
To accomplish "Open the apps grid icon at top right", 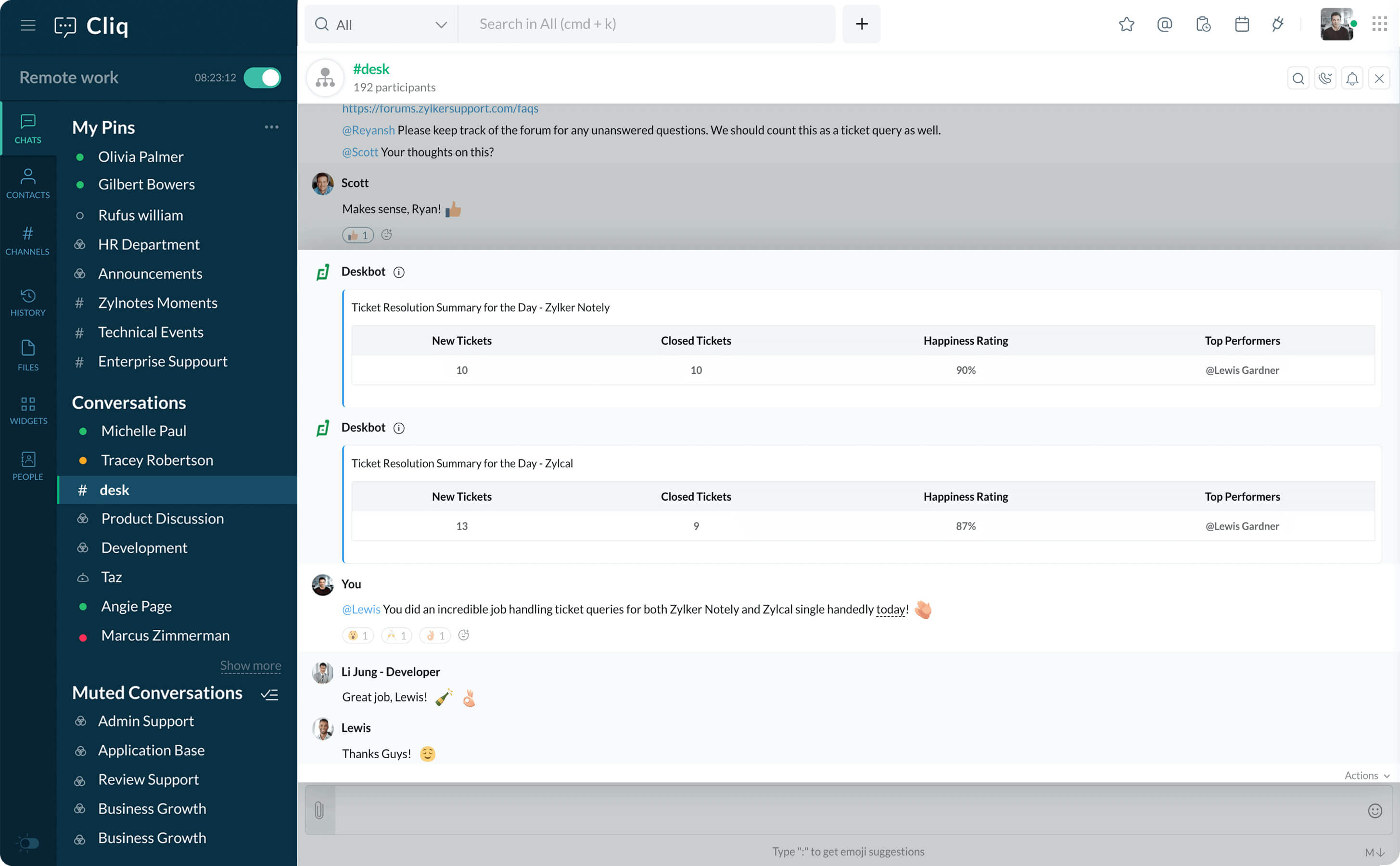I will [1379, 24].
